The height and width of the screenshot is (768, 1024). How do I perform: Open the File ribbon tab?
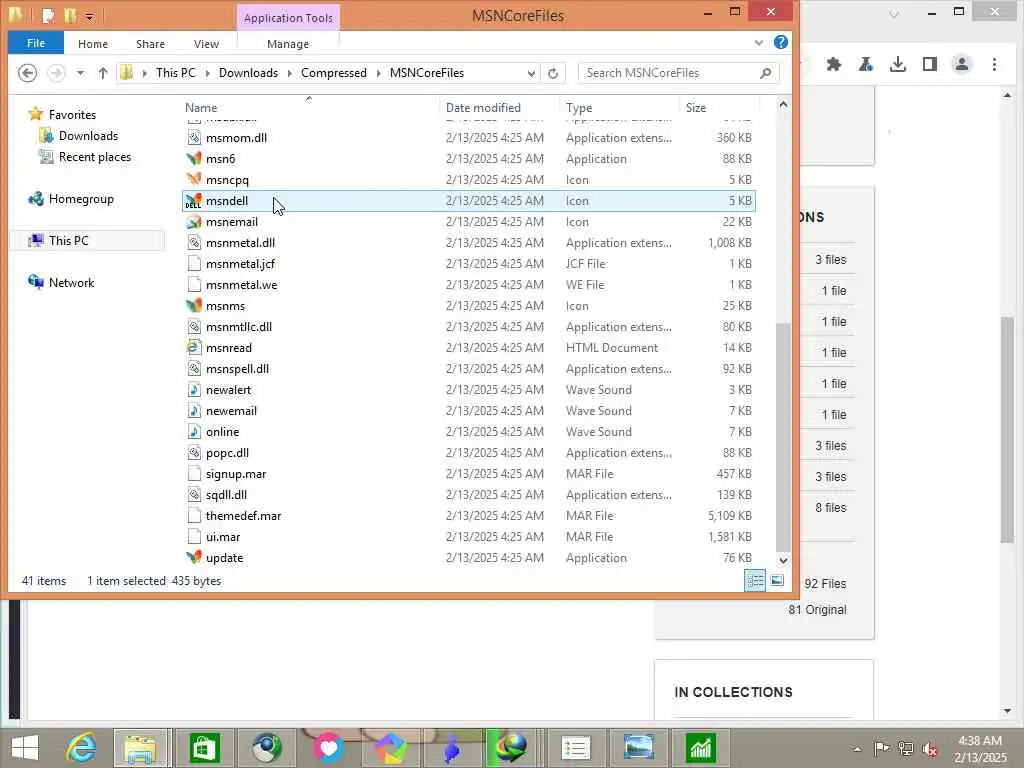pos(36,43)
